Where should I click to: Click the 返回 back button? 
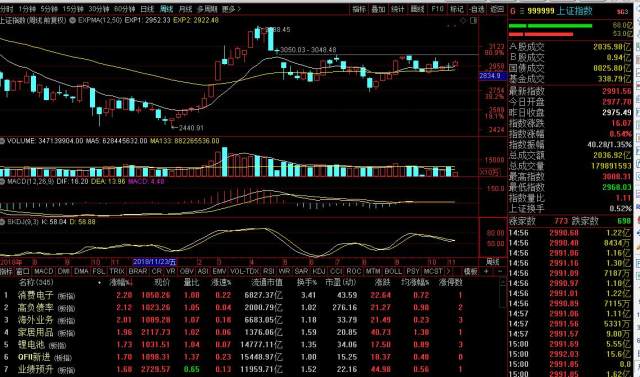pos(497,9)
